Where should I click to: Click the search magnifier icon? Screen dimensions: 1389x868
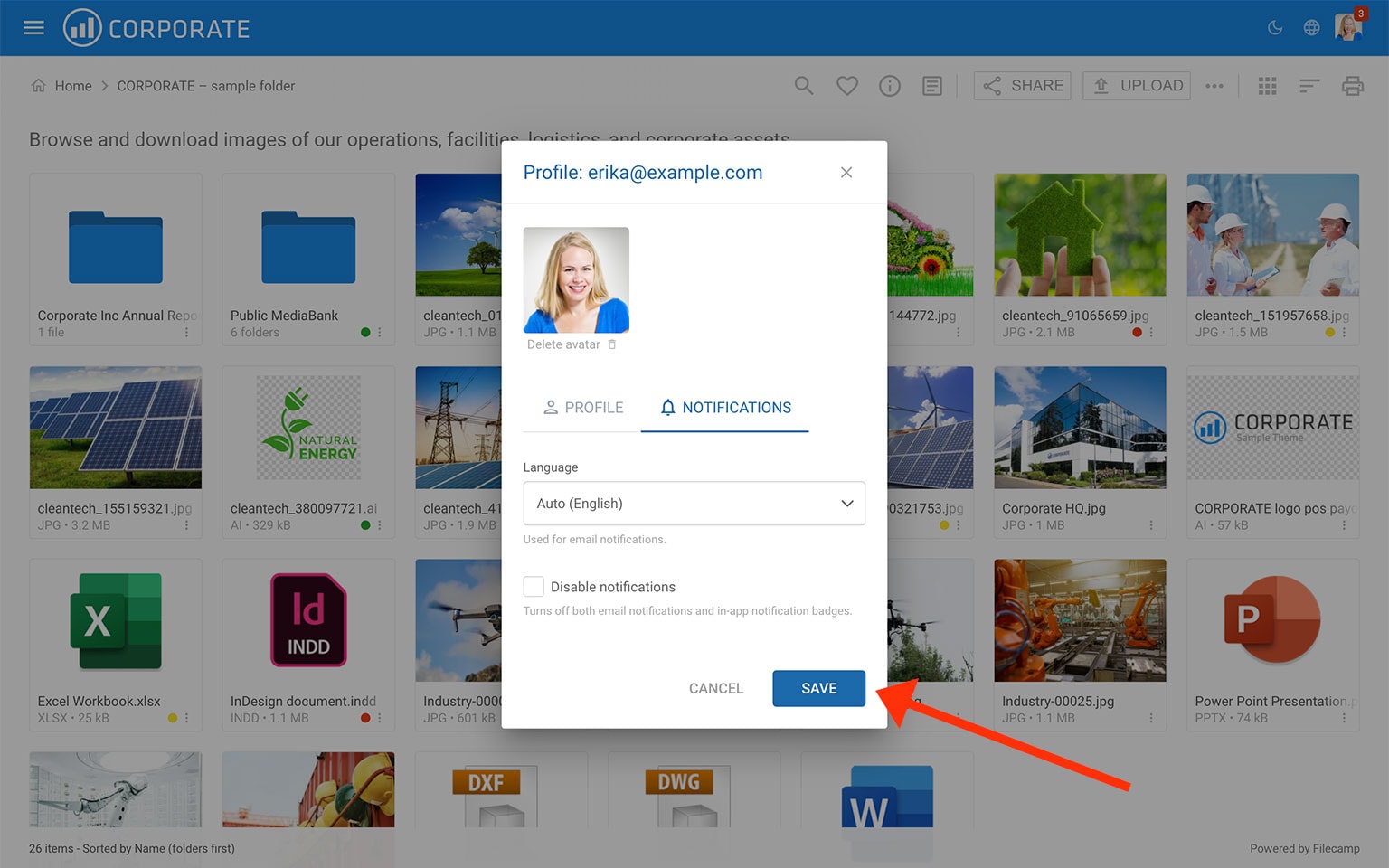point(803,86)
